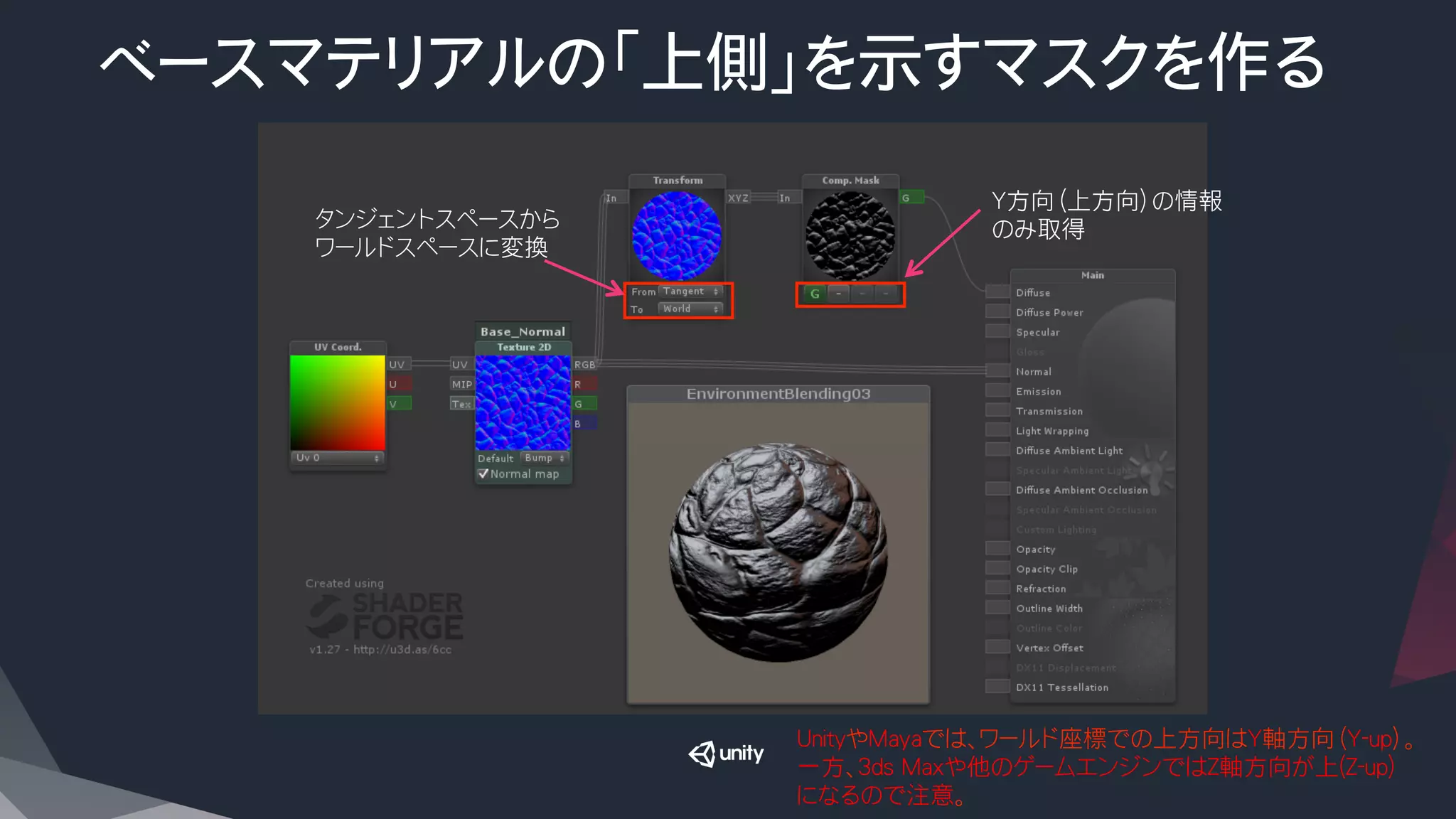Open the Default Bump dropdown
This screenshot has width=1456, height=819.
[x=545, y=458]
